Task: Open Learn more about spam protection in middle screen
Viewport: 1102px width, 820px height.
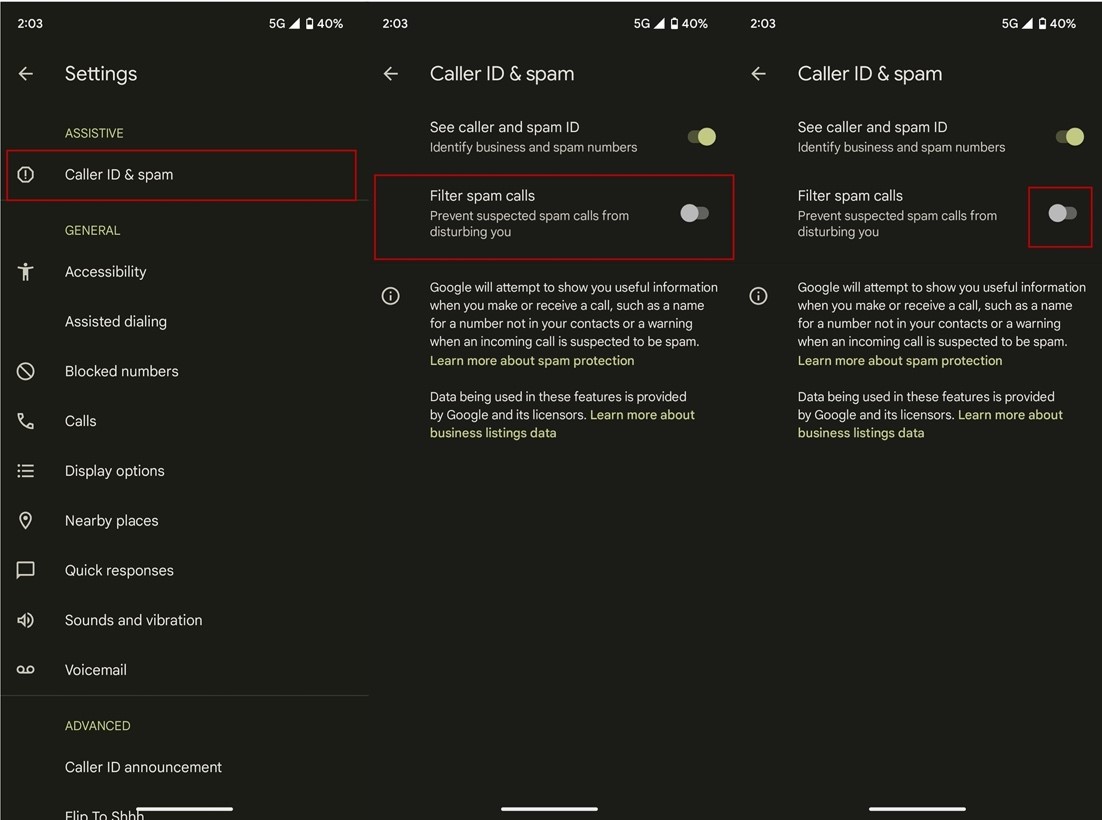Action: pyautogui.click(x=532, y=361)
